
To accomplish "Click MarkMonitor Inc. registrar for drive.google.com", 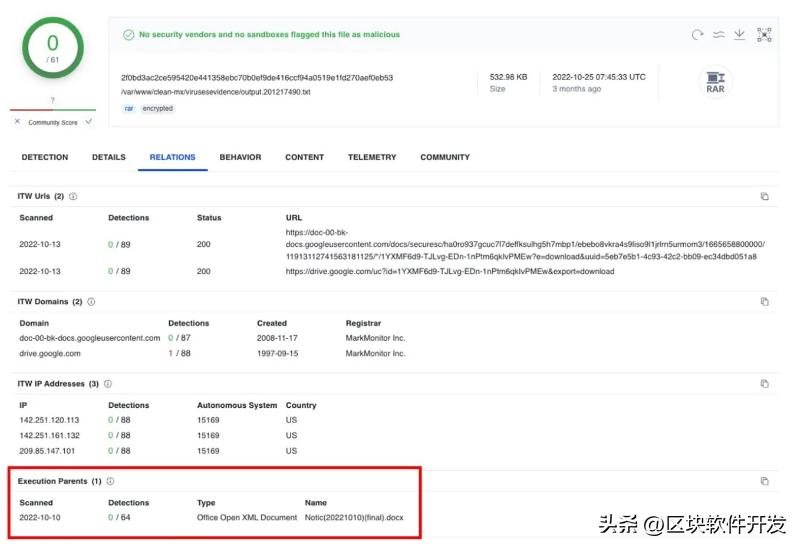I will click(375, 353).
